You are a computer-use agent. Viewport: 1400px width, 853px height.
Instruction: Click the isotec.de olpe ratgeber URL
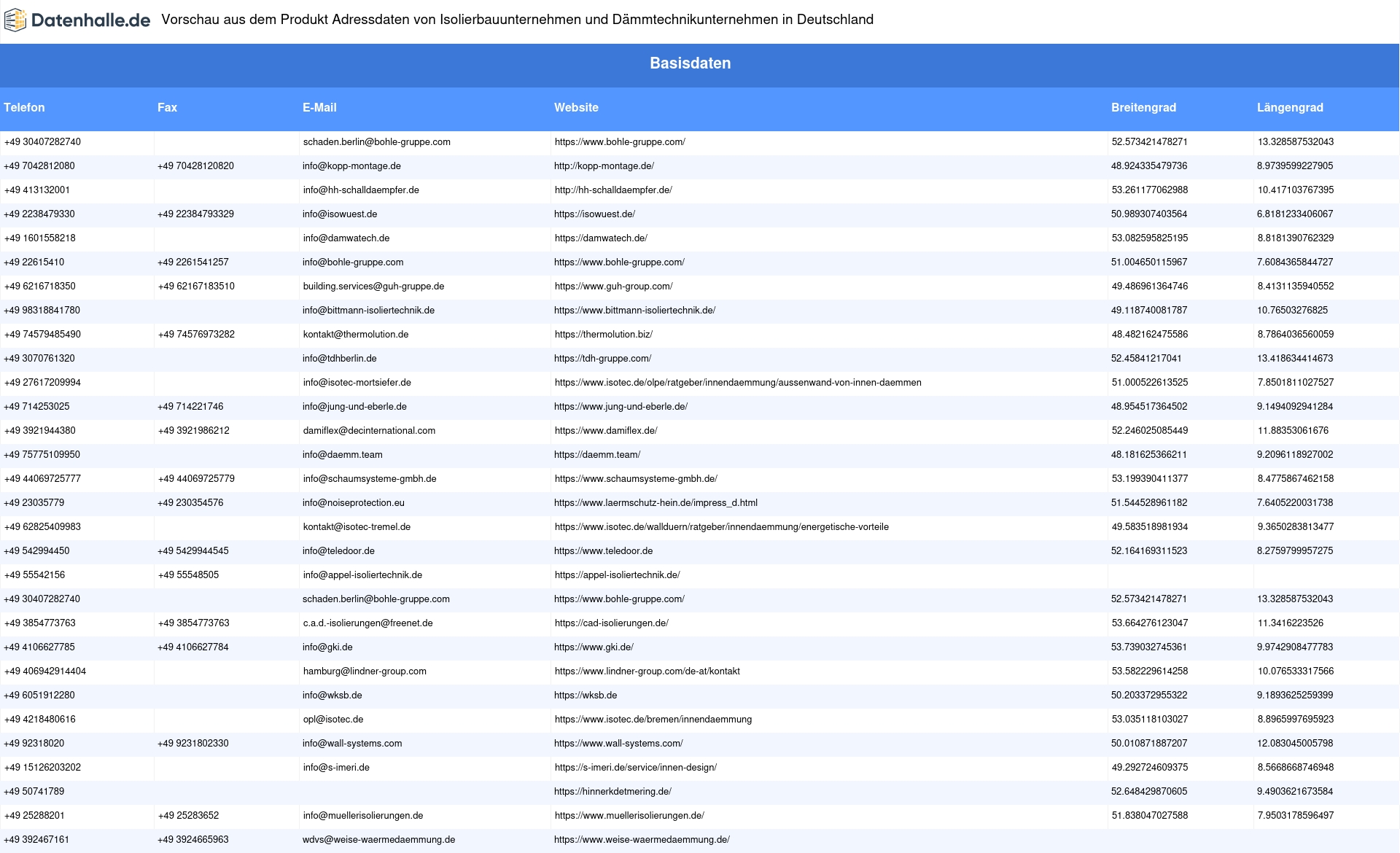(738, 383)
